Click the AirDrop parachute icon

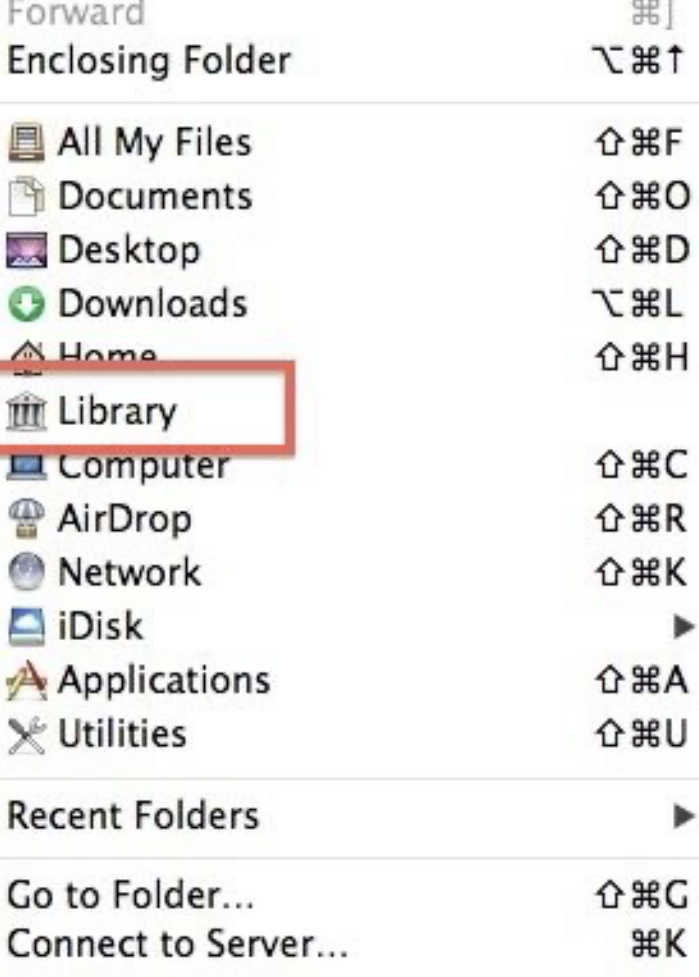(x=26, y=519)
